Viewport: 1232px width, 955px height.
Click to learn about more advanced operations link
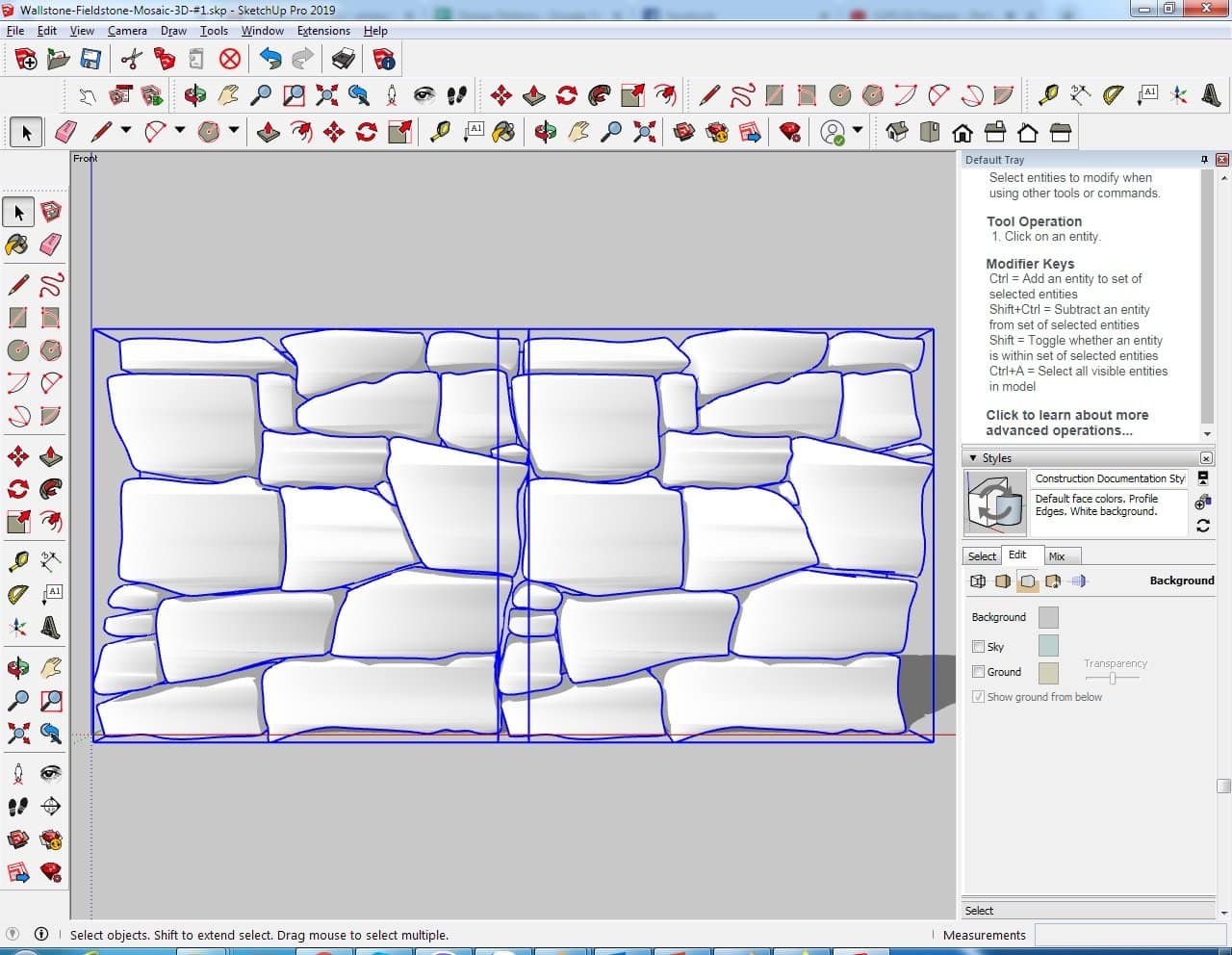[x=1066, y=423]
